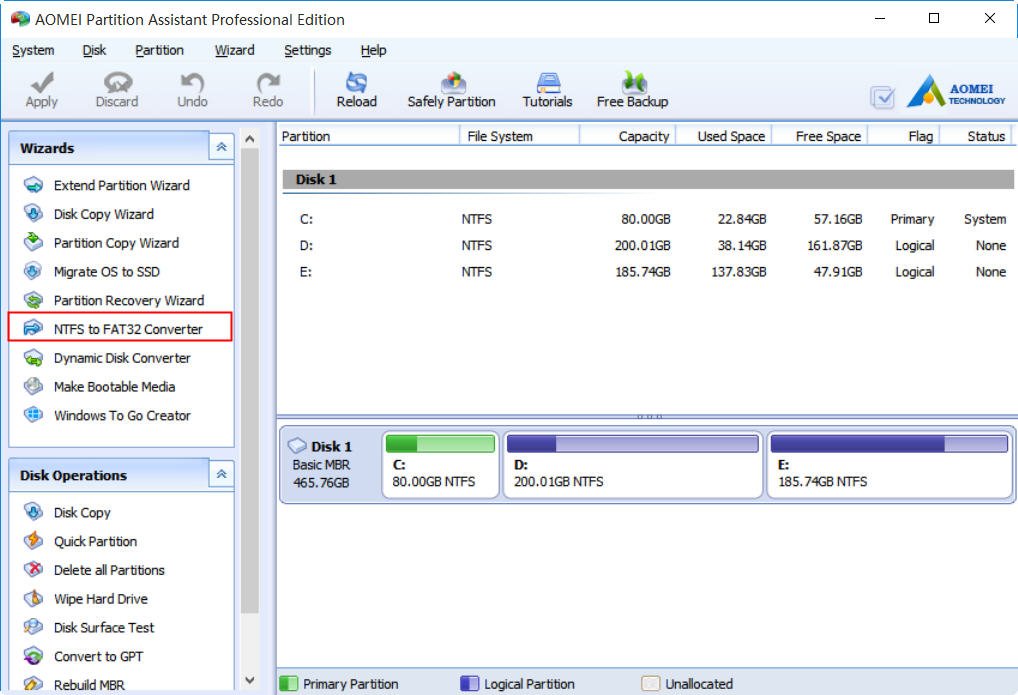The image size is (1018, 695).
Task: Click the blue Logical Partition legend swatch
Action: click(x=469, y=683)
